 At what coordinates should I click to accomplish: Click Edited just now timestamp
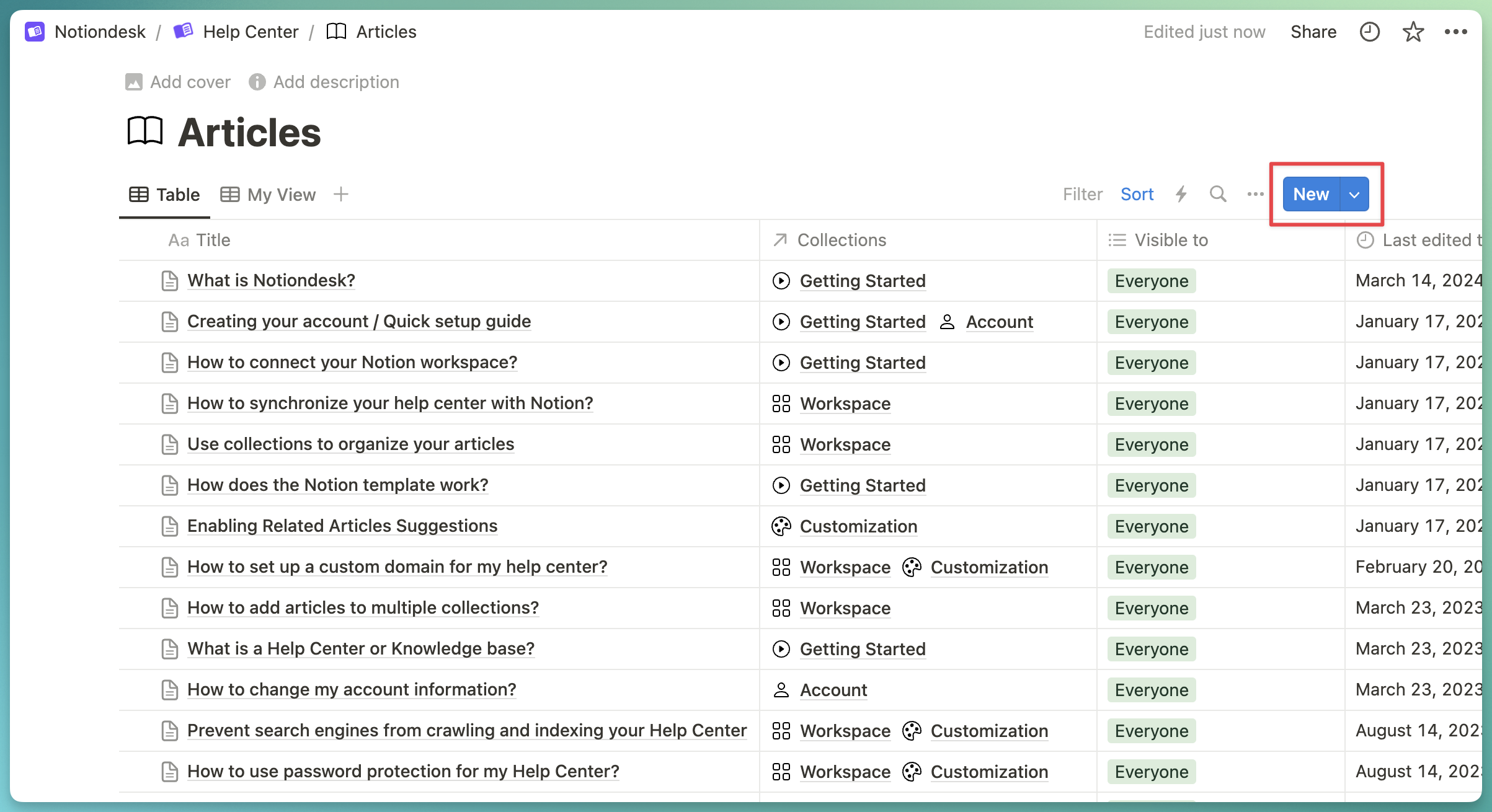click(x=1204, y=32)
